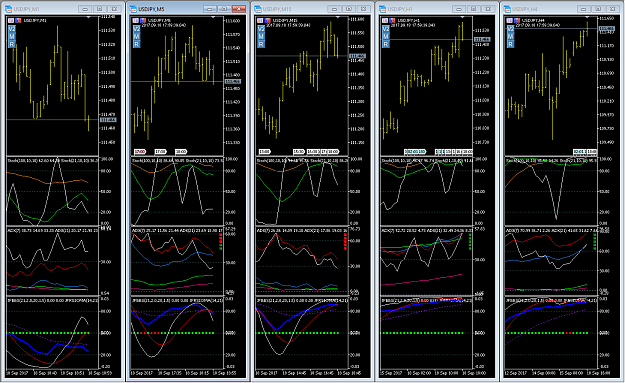Click the white-red flag icon in H4 chart

coord(510,20)
